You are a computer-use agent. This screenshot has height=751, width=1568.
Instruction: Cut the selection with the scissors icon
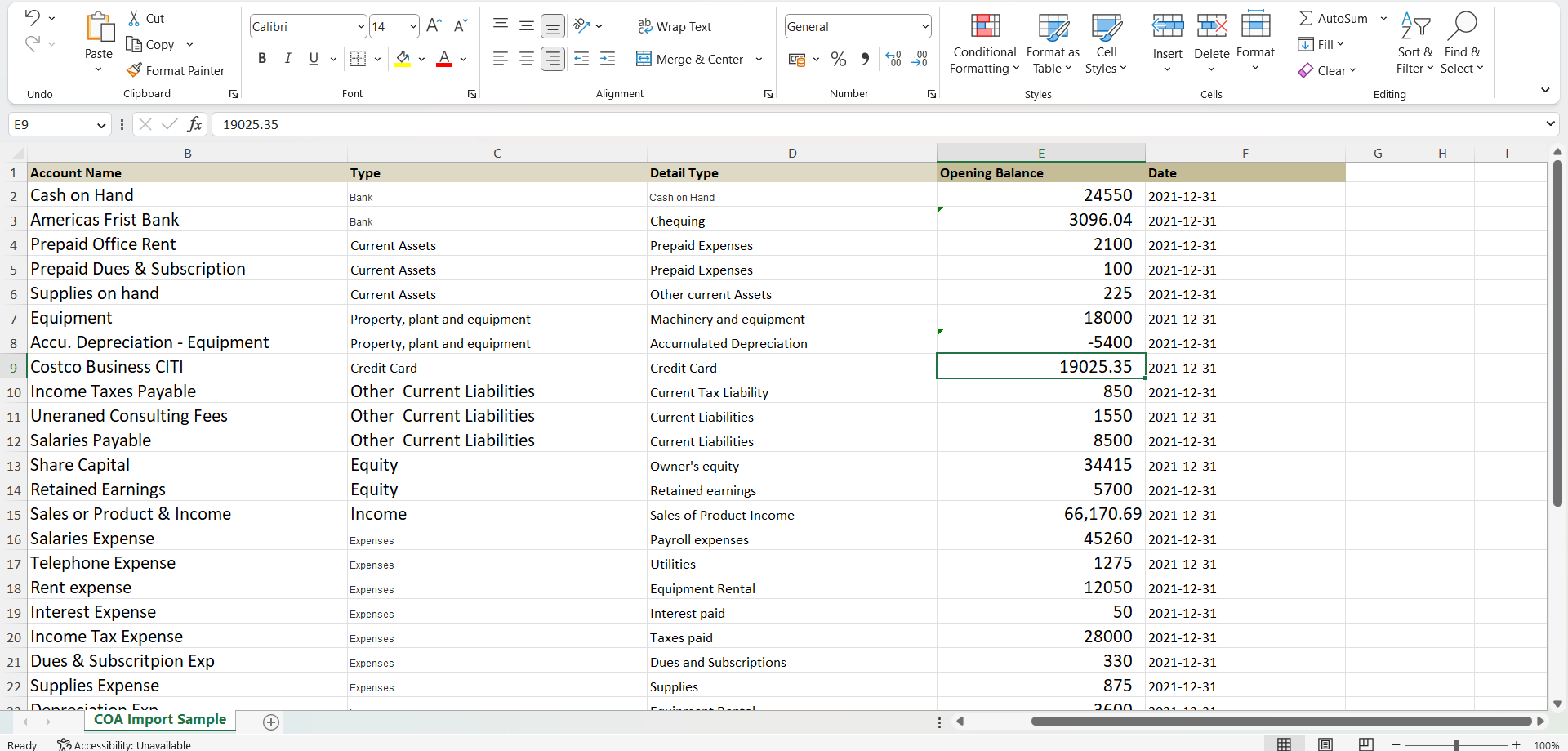(x=134, y=18)
